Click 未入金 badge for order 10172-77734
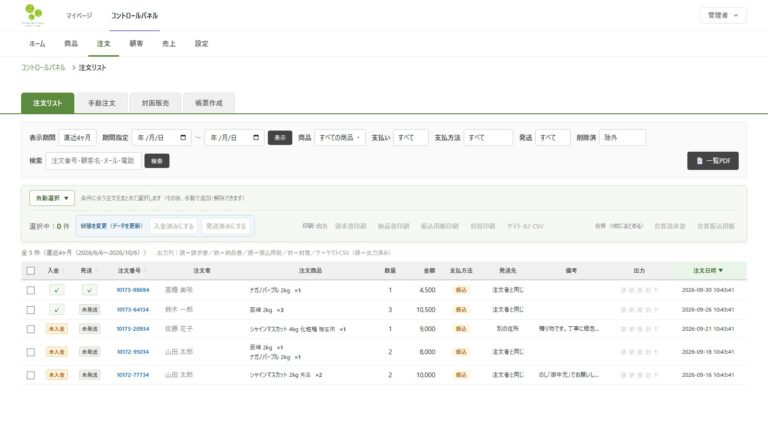 (x=57, y=375)
